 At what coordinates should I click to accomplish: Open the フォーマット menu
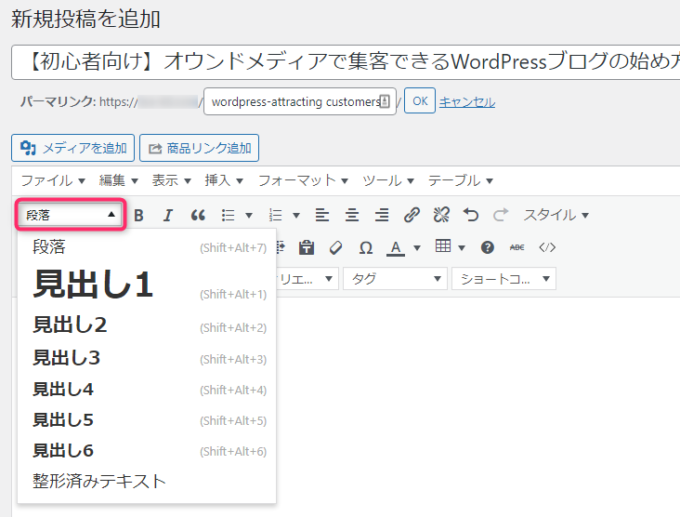(x=303, y=180)
